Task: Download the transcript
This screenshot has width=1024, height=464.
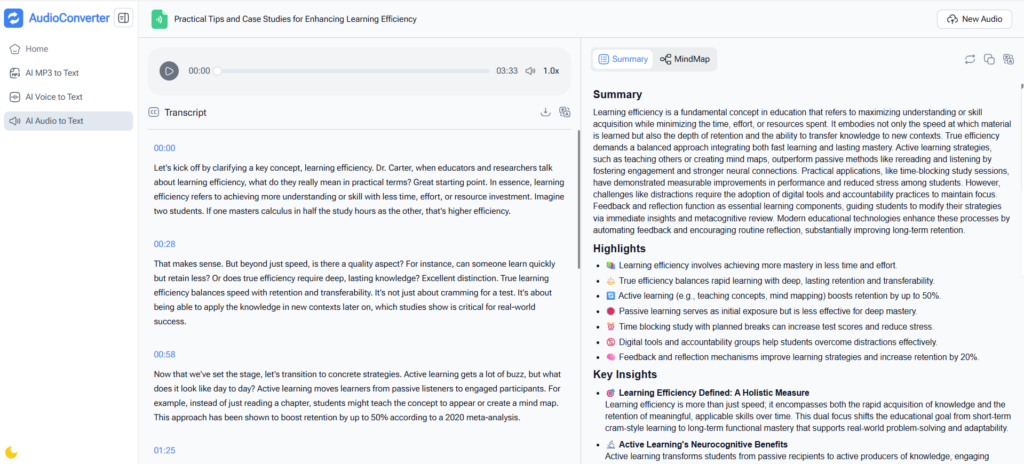Action: click(546, 112)
